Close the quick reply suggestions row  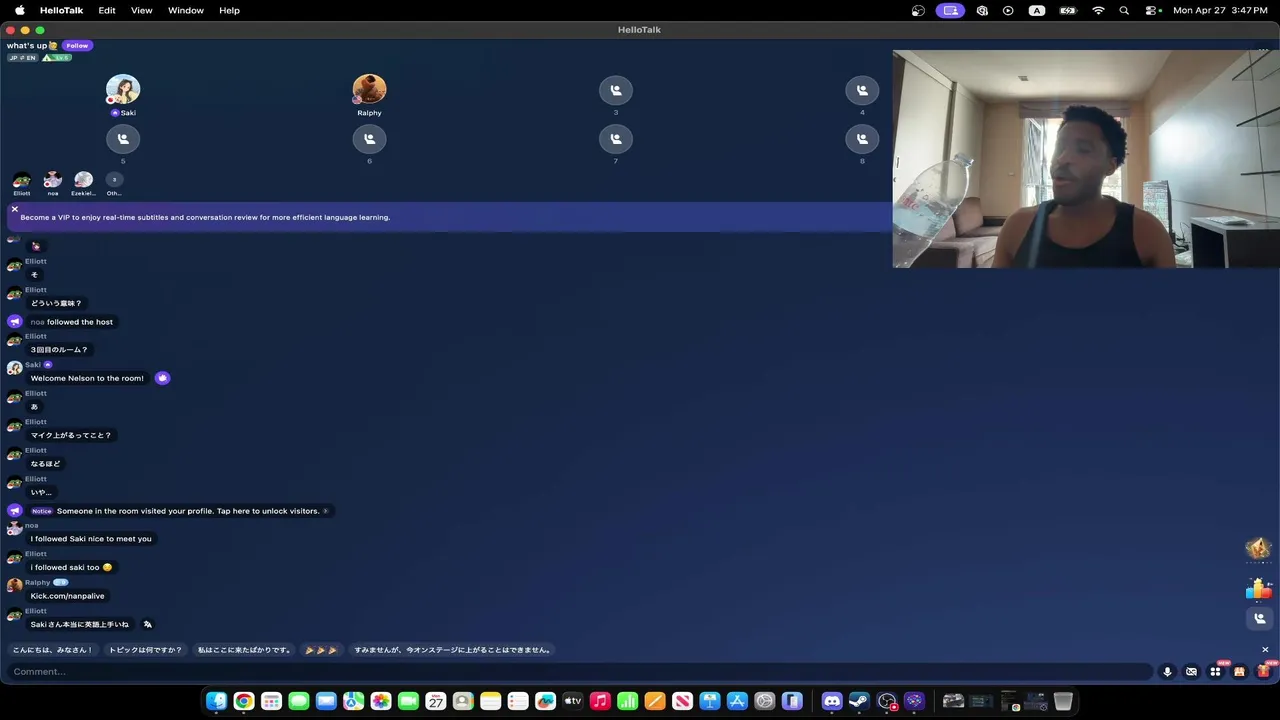tap(1265, 650)
